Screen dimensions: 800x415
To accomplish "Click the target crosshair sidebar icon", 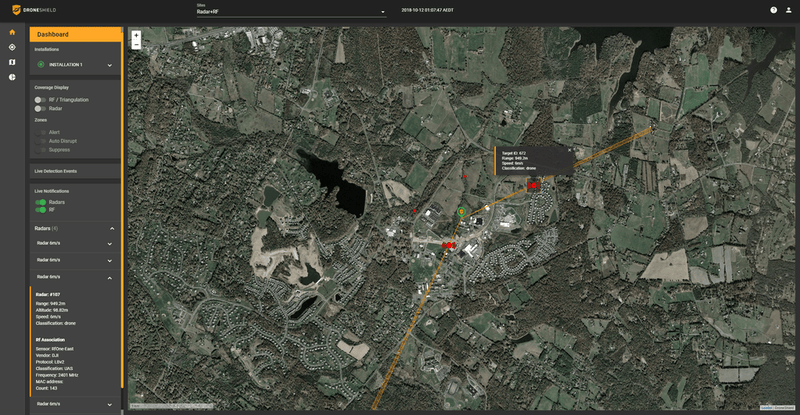I will tap(12, 47).
